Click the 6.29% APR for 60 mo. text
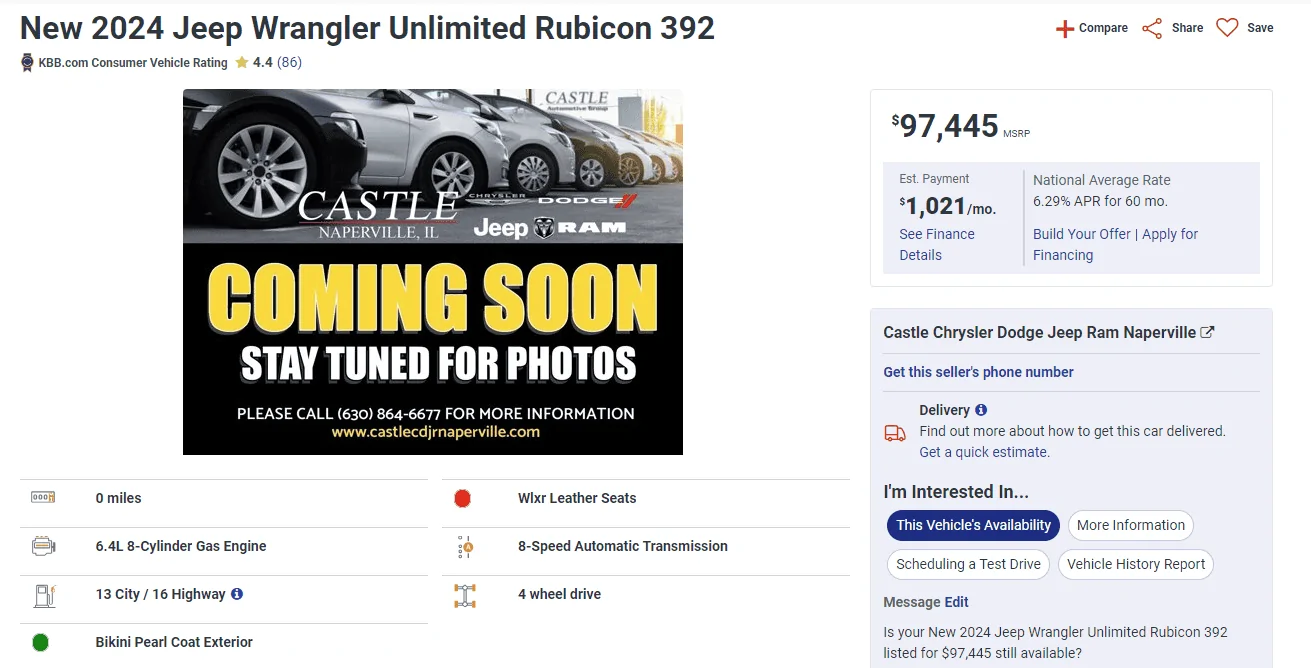1311x668 pixels. [x=1100, y=201]
